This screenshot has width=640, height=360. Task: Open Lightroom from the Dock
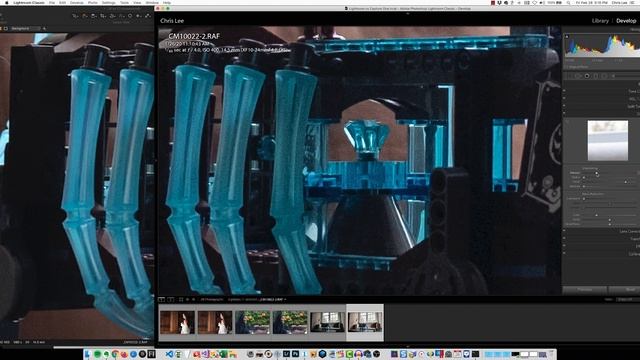(287, 354)
